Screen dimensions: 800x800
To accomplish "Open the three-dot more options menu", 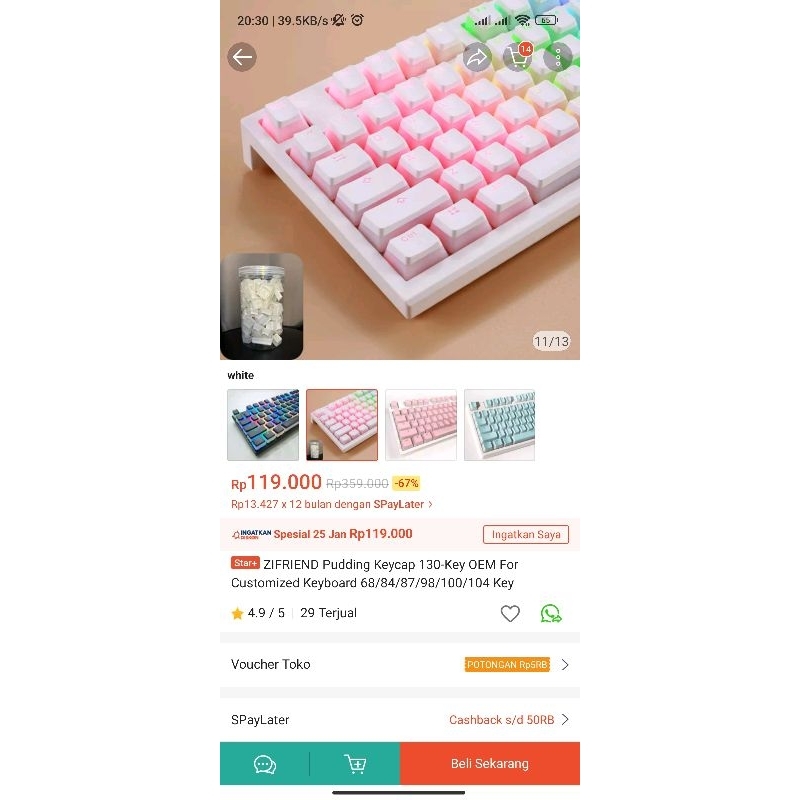I will tap(558, 57).
